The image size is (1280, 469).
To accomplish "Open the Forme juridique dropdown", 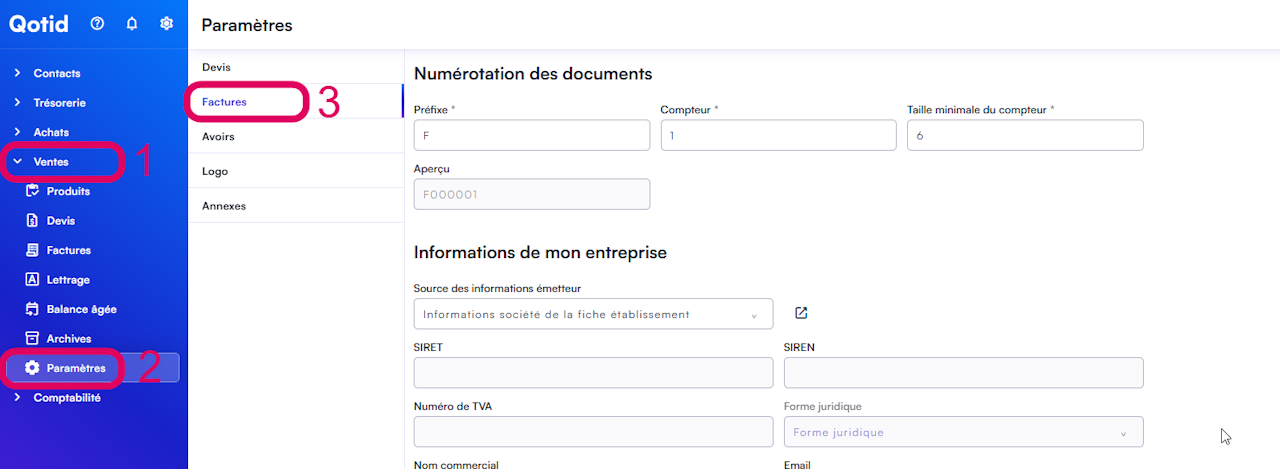I will point(963,432).
